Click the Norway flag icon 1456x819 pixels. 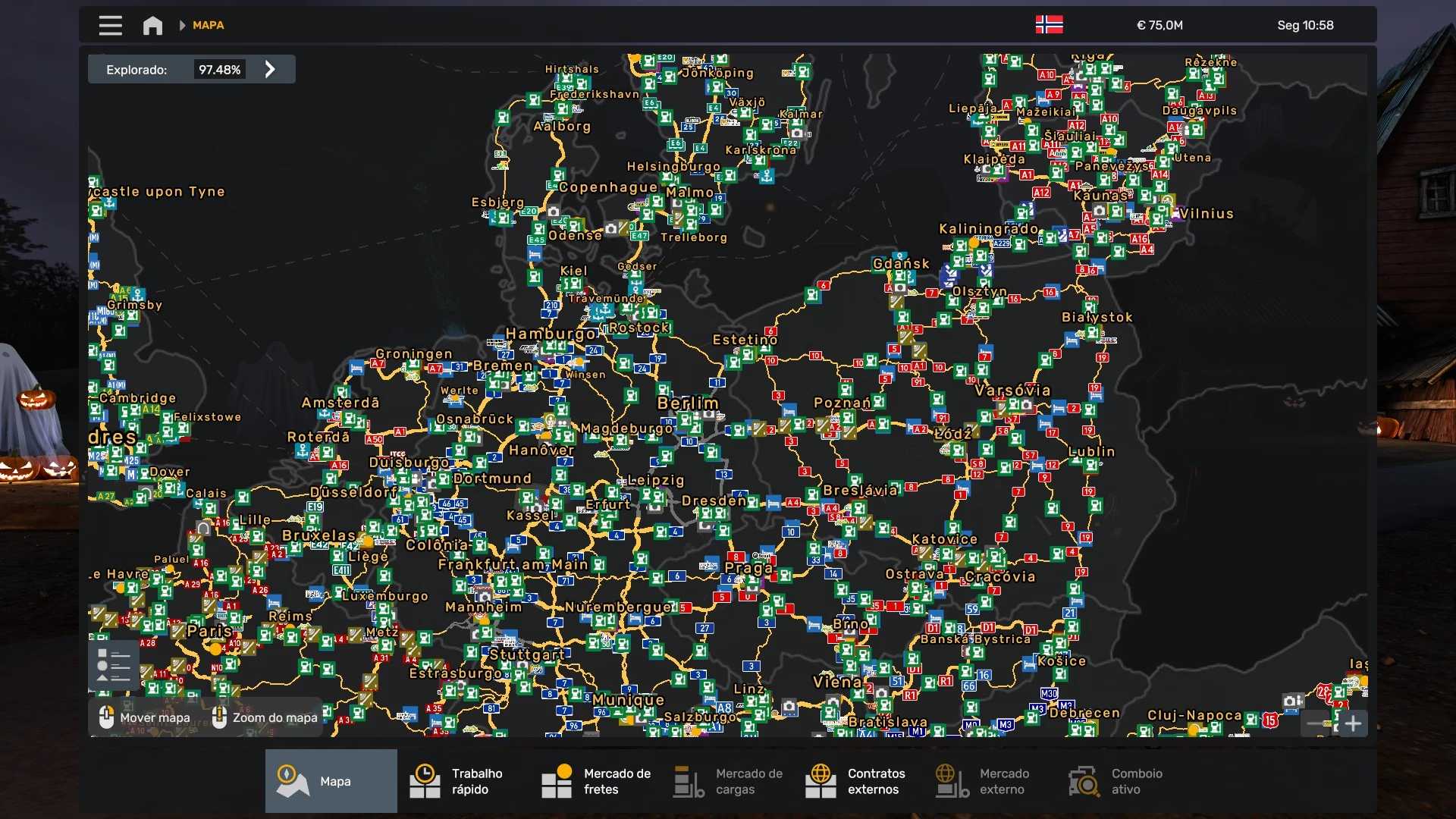tap(1049, 24)
